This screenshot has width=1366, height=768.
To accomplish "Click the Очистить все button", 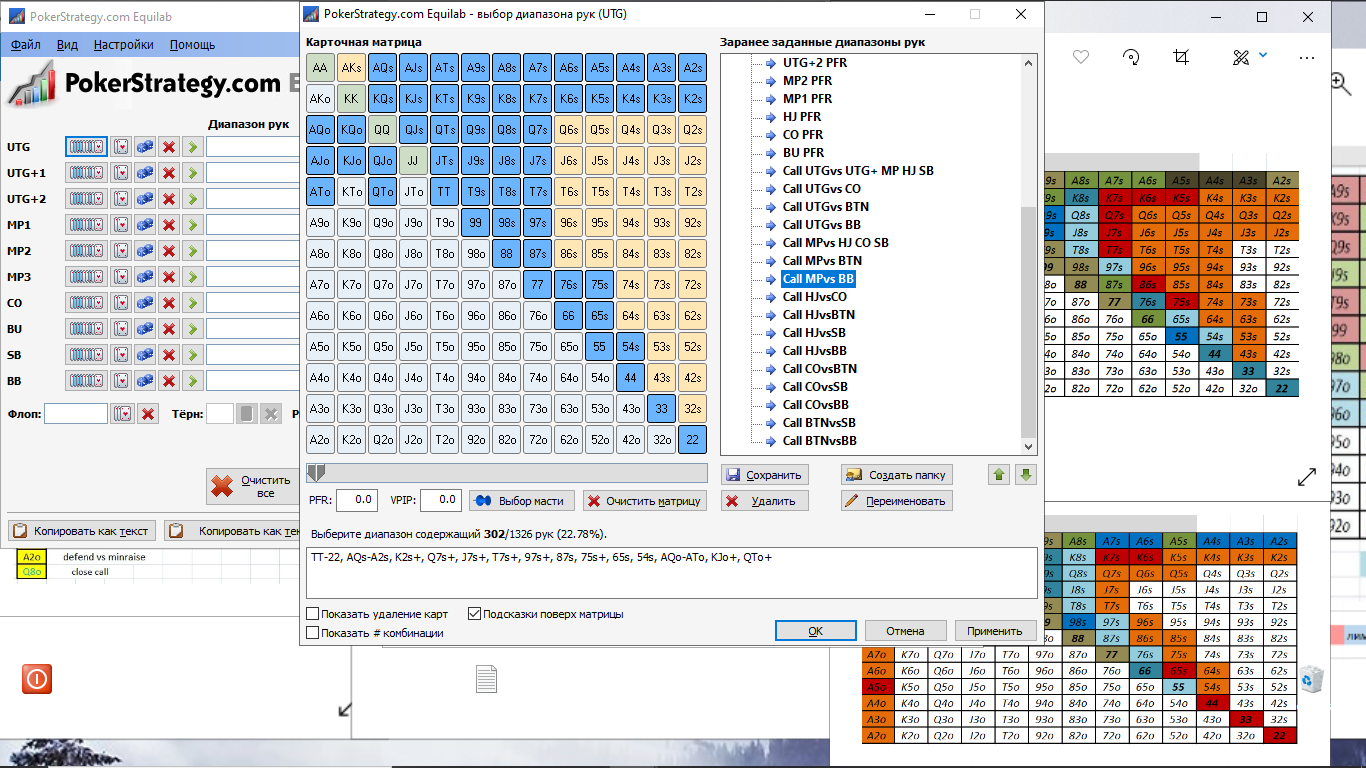I will [x=251, y=487].
